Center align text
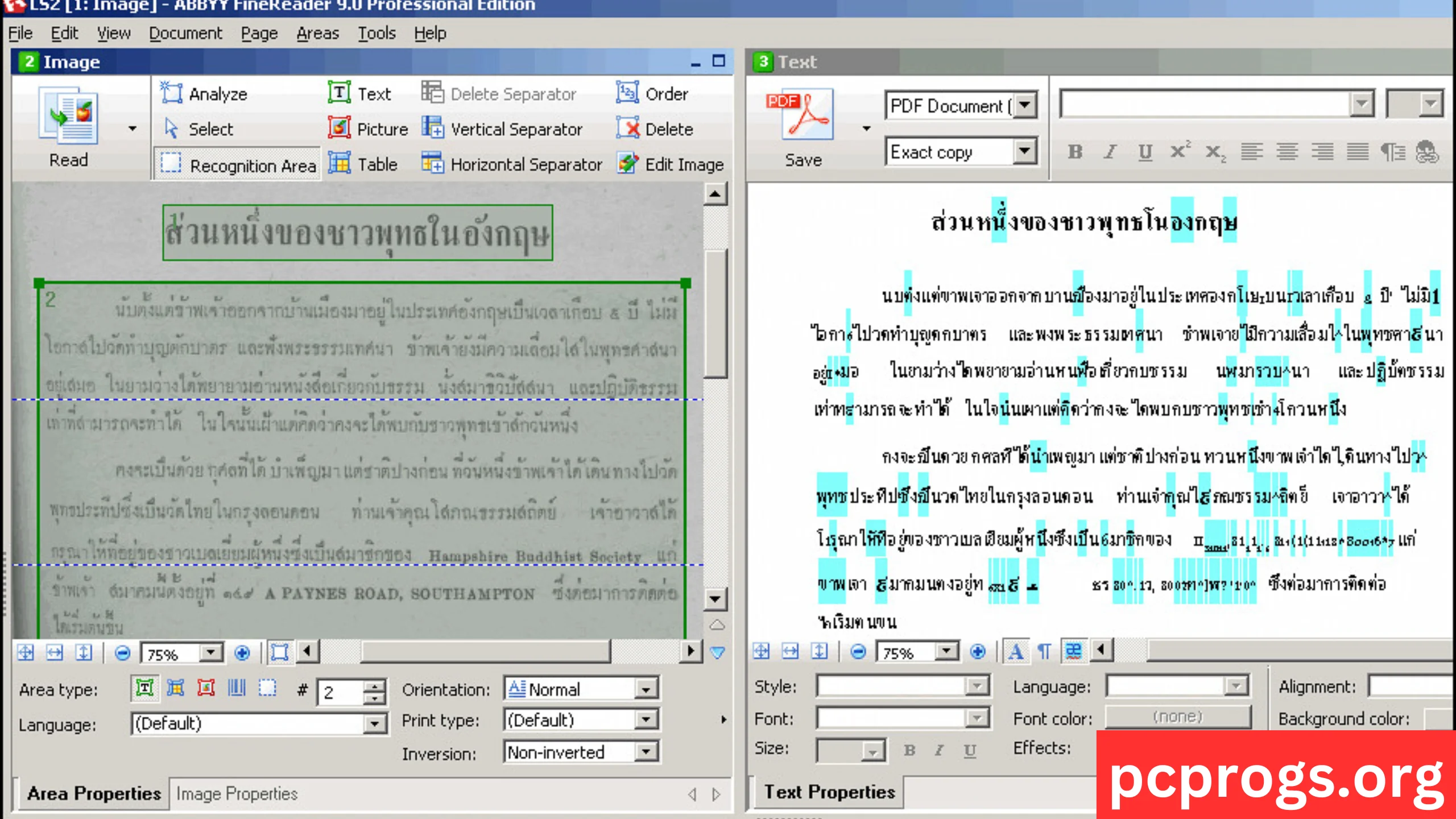 (x=1287, y=152)
